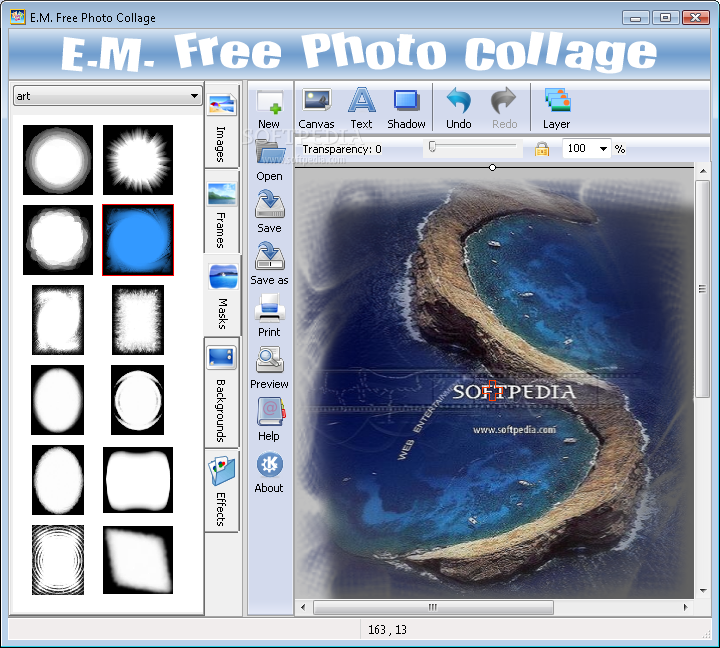Minimize the E.M. Free Photo Collage window
This screenshot has height=648, width=720.
pos(636,17)
